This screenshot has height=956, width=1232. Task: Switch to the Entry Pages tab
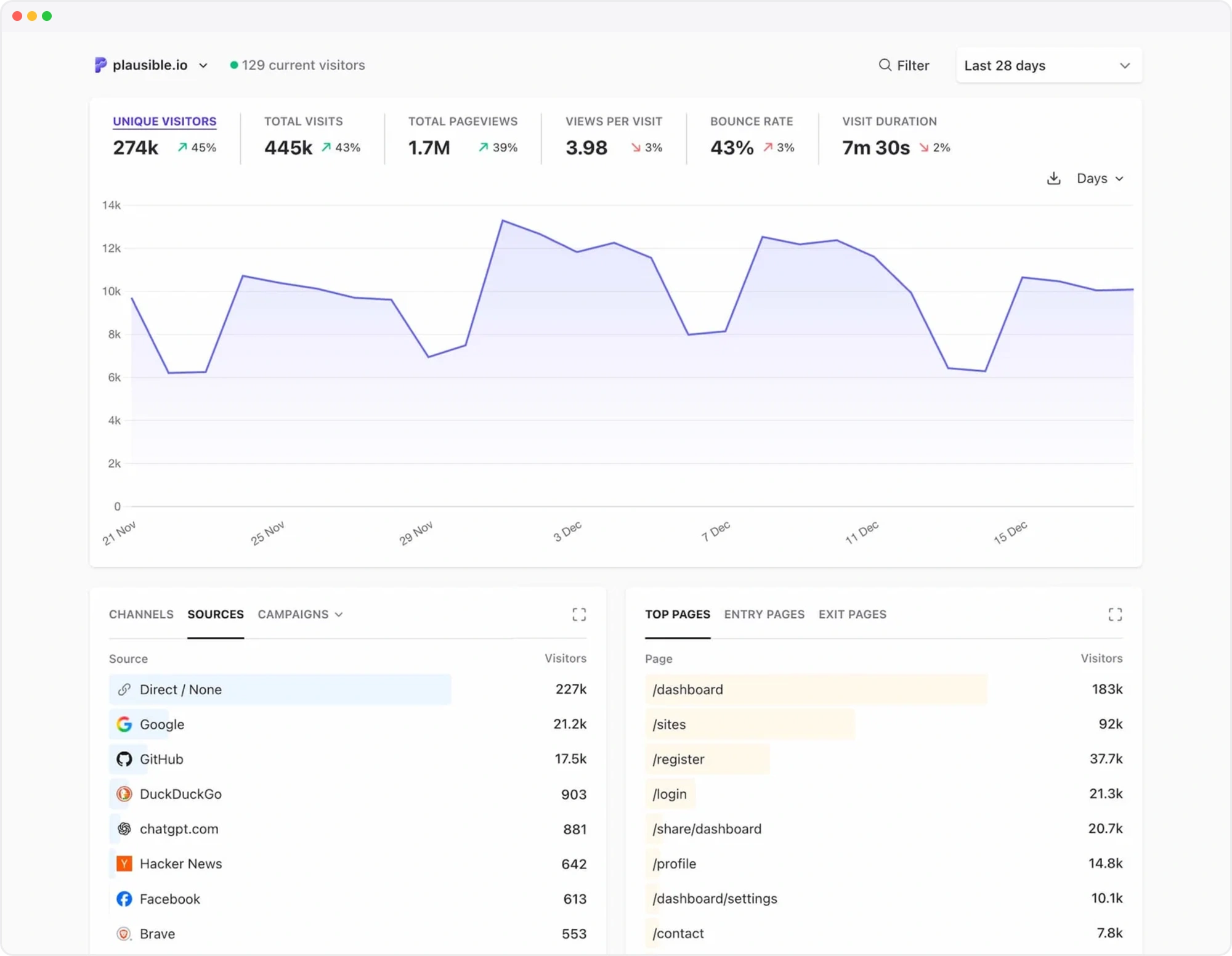(764, 614)
